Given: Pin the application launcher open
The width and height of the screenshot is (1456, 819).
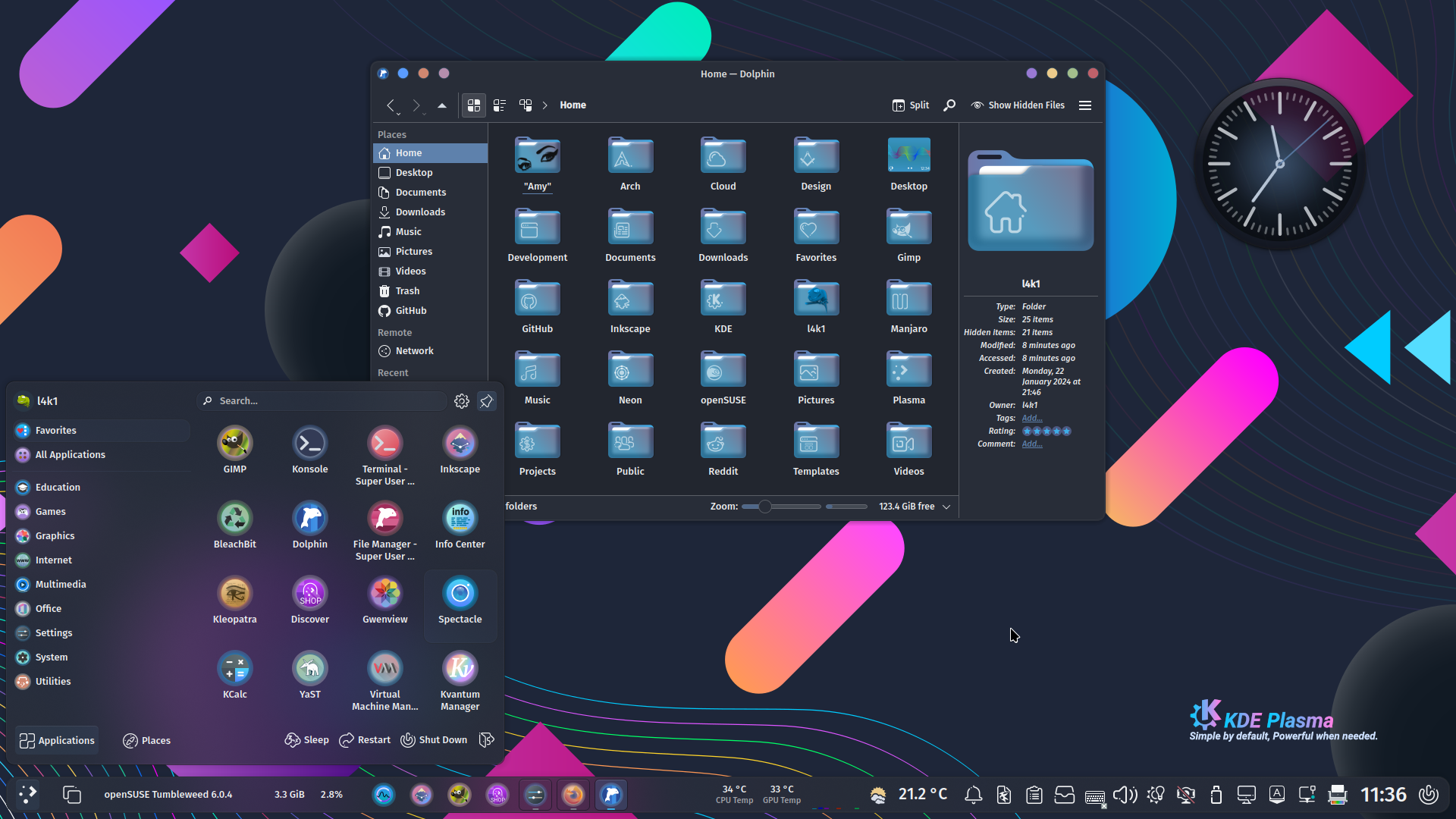Looking at the screenshot, I should click(486, 401).
